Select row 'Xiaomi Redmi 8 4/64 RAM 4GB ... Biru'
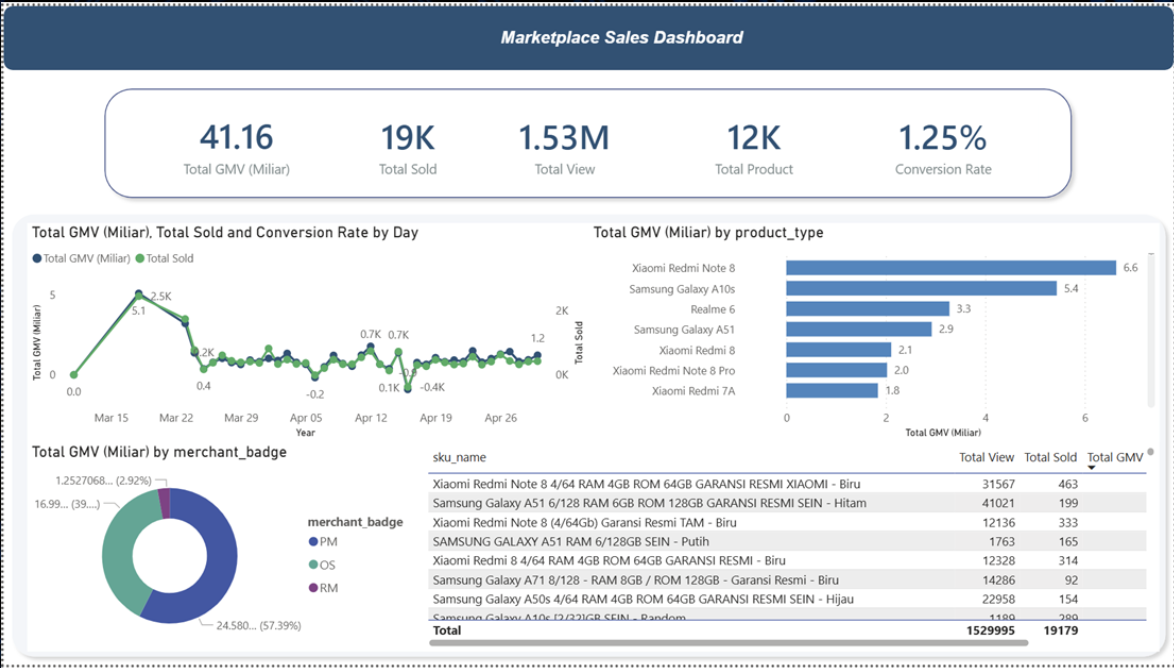Viewport: 1174px width, 668px height. coord(787,560)
